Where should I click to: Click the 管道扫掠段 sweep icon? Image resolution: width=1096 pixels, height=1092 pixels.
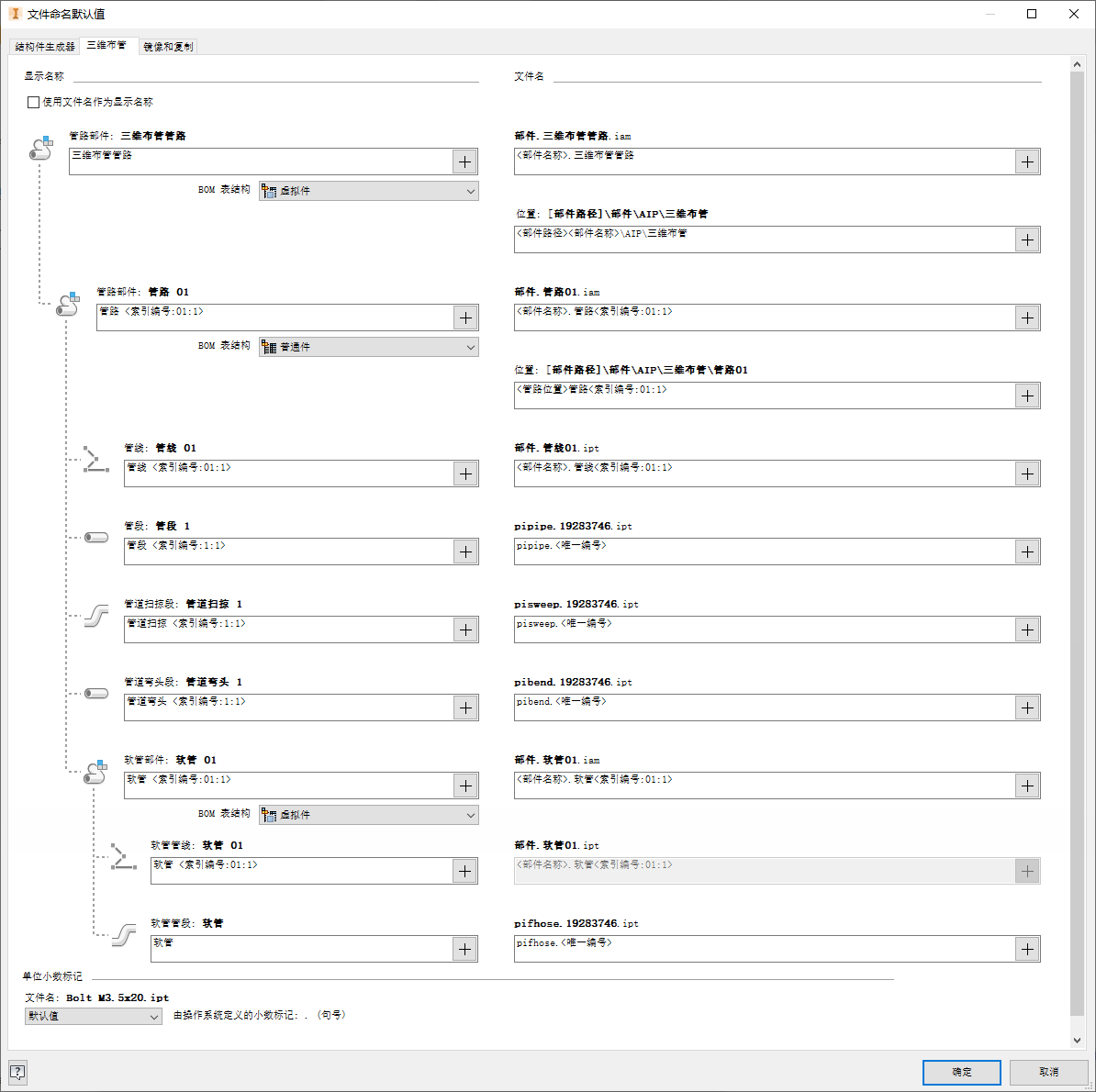pyautogui.click(x=95, y=617)
